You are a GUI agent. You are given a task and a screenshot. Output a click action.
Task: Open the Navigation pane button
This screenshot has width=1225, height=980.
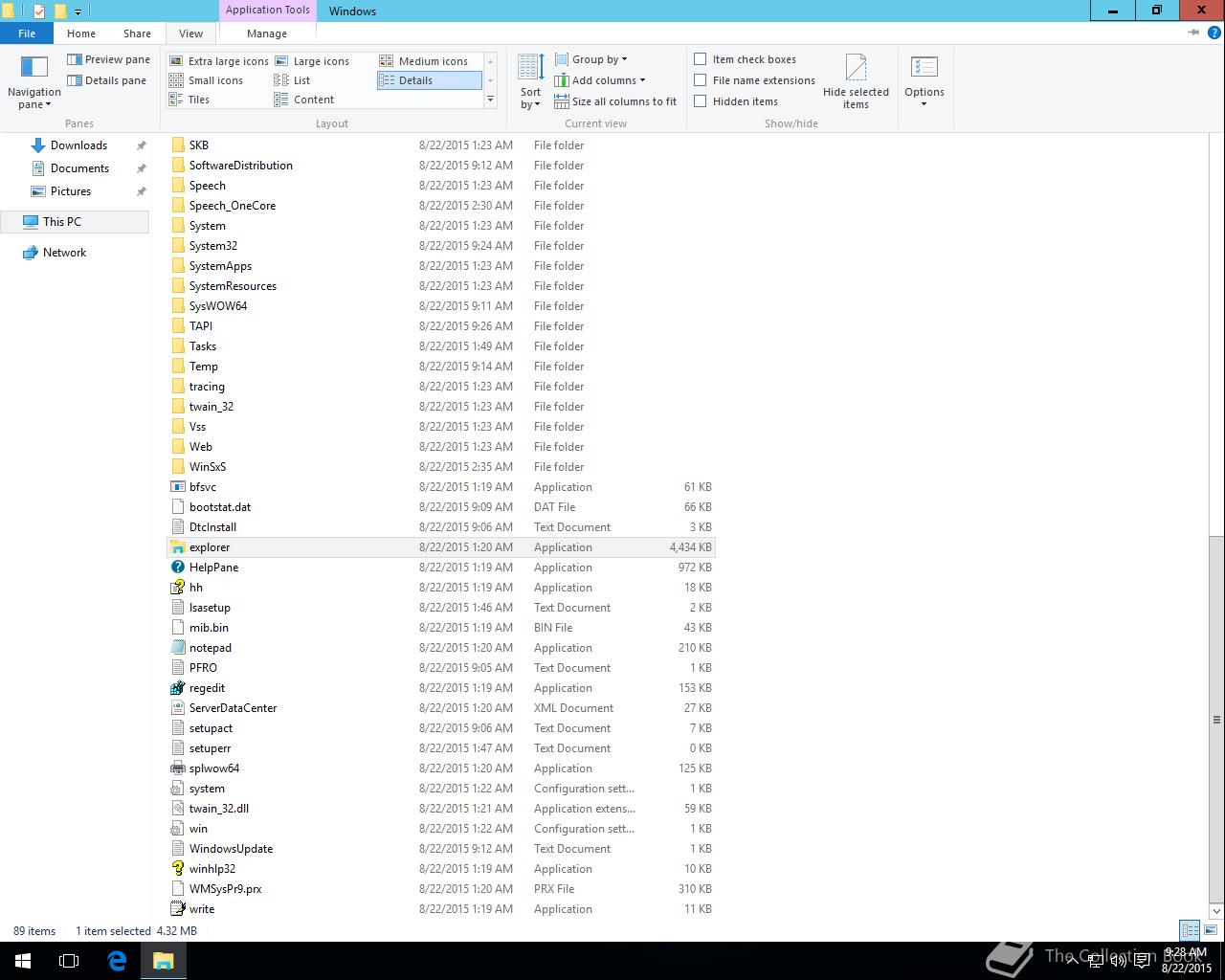pyautogui.click(x=34, y=82)
